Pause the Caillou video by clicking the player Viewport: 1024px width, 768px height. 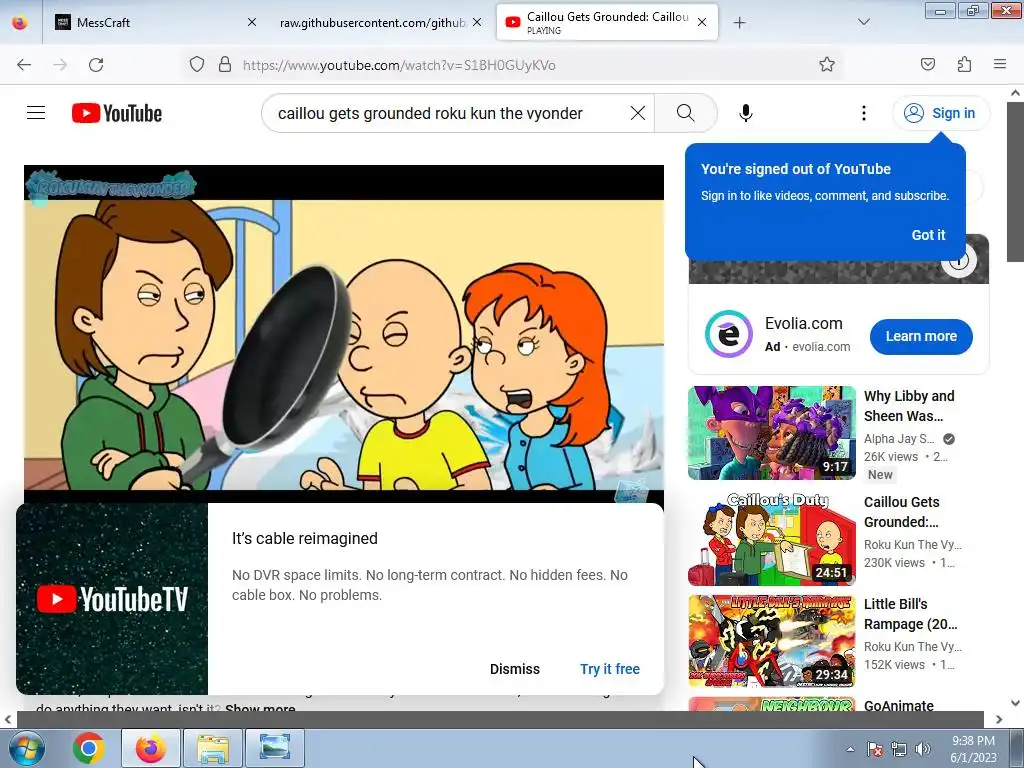[x=344, y=333]
